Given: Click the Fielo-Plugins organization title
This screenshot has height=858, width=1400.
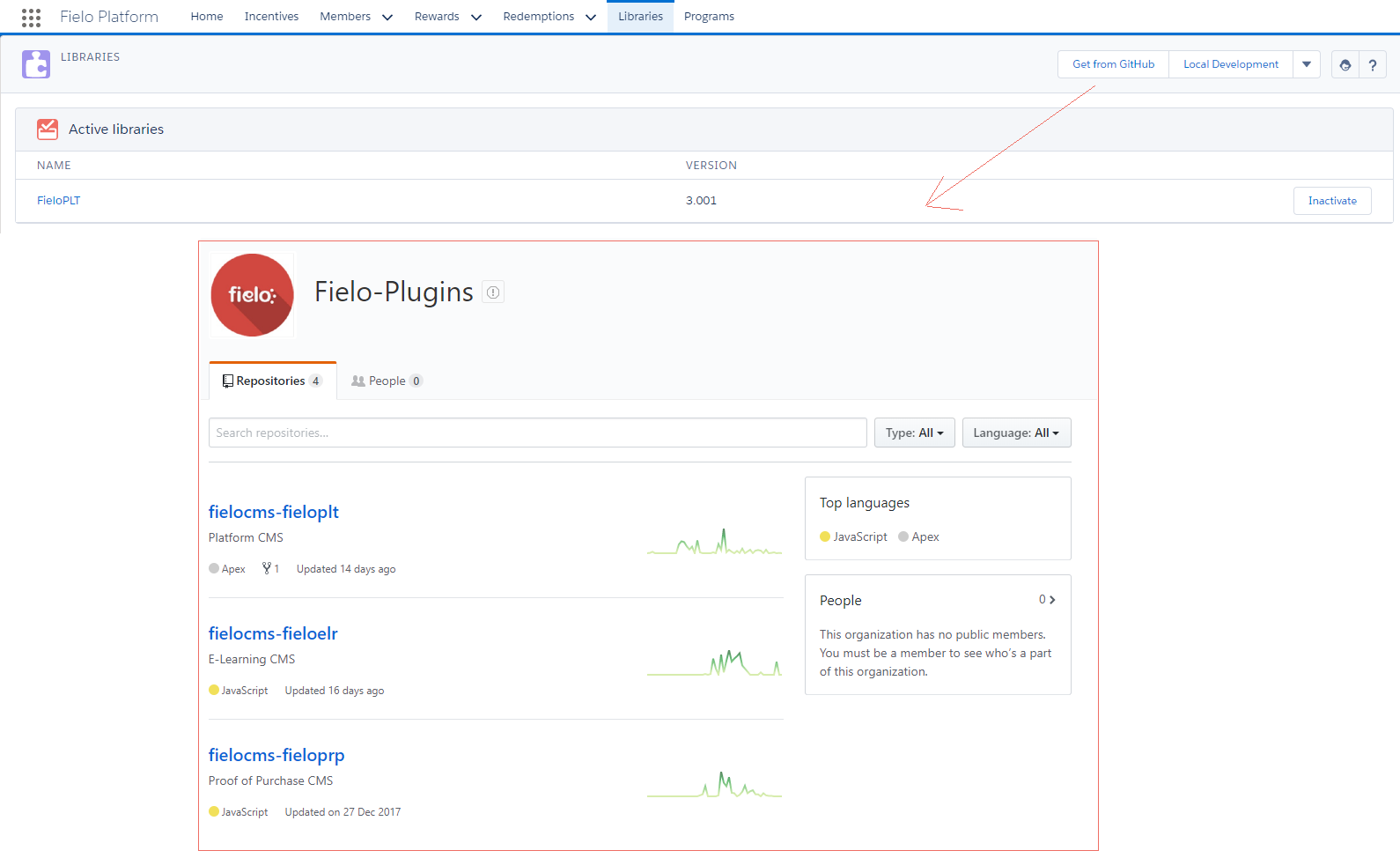Looking at the screenshot, I should pos(394,292).
